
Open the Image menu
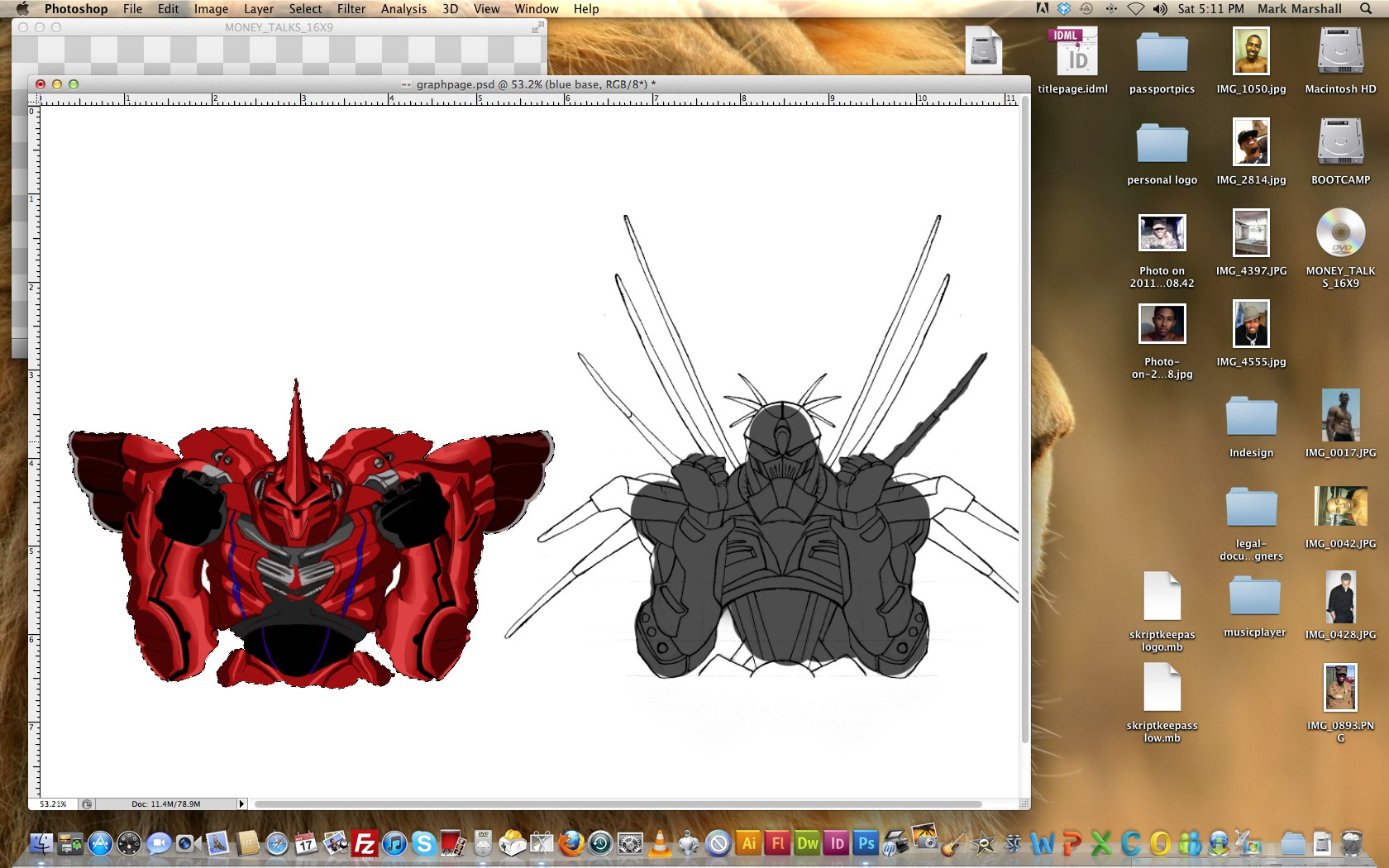pos(211,9)
